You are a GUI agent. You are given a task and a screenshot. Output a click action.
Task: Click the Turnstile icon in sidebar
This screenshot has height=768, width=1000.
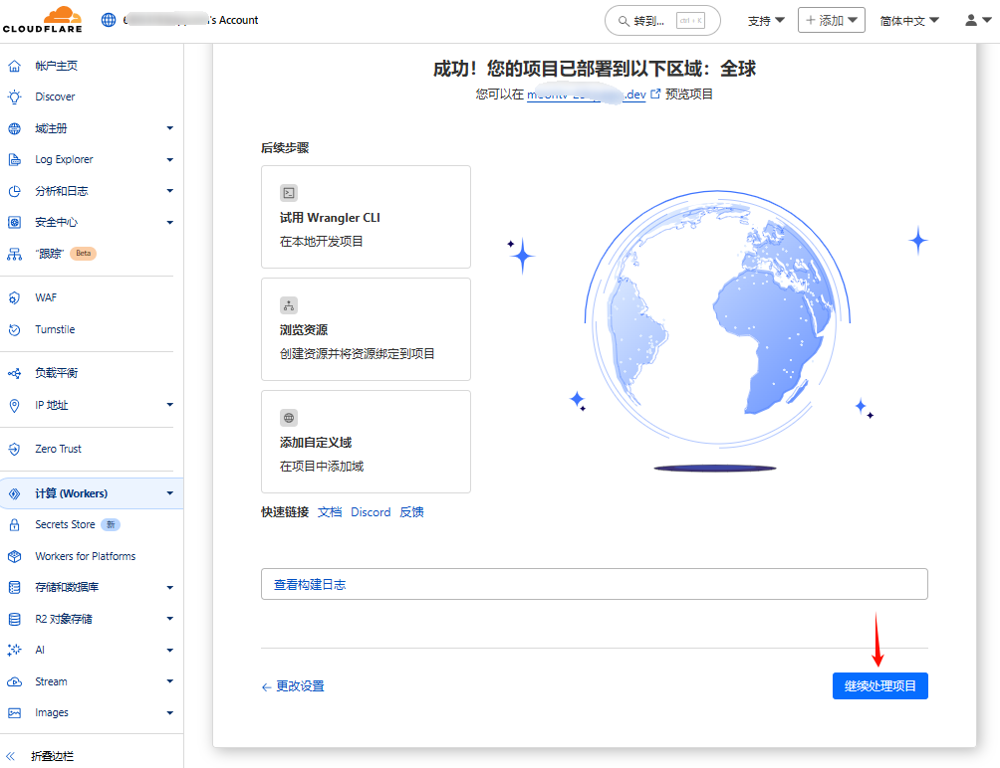click(14, 330)
